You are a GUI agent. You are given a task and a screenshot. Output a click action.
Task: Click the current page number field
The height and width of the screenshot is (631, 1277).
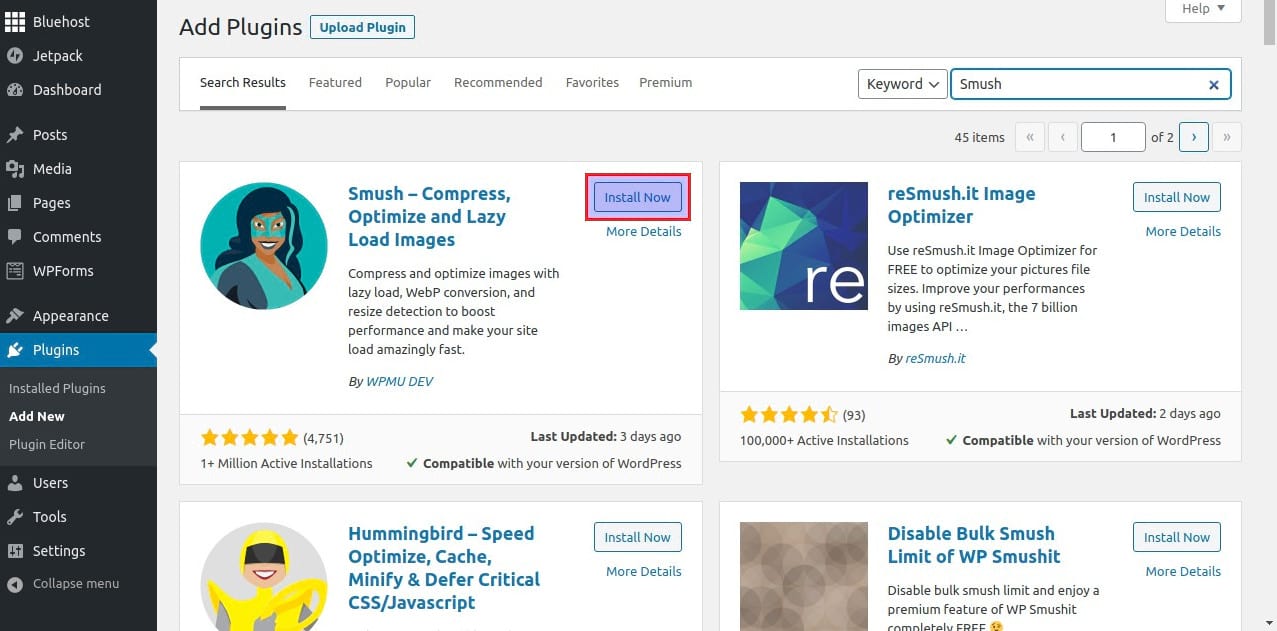(x=1113, y=137)
